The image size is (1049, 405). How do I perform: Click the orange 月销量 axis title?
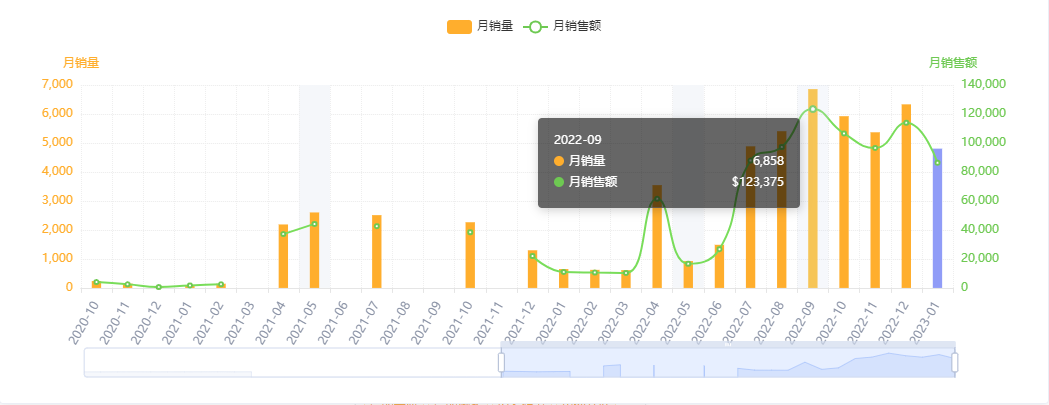tap(81, 63)
